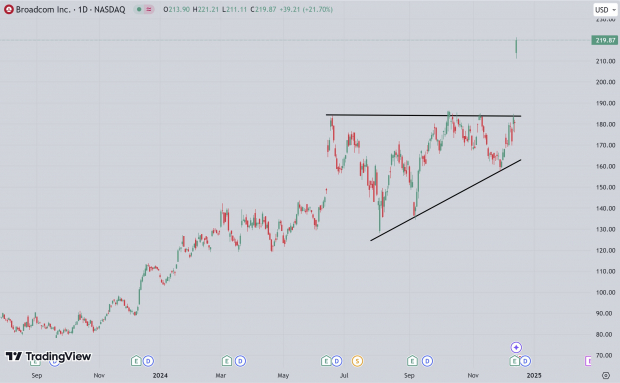
Task: Open the earnings marker before 2024 label
Action: tap(136, 361)
